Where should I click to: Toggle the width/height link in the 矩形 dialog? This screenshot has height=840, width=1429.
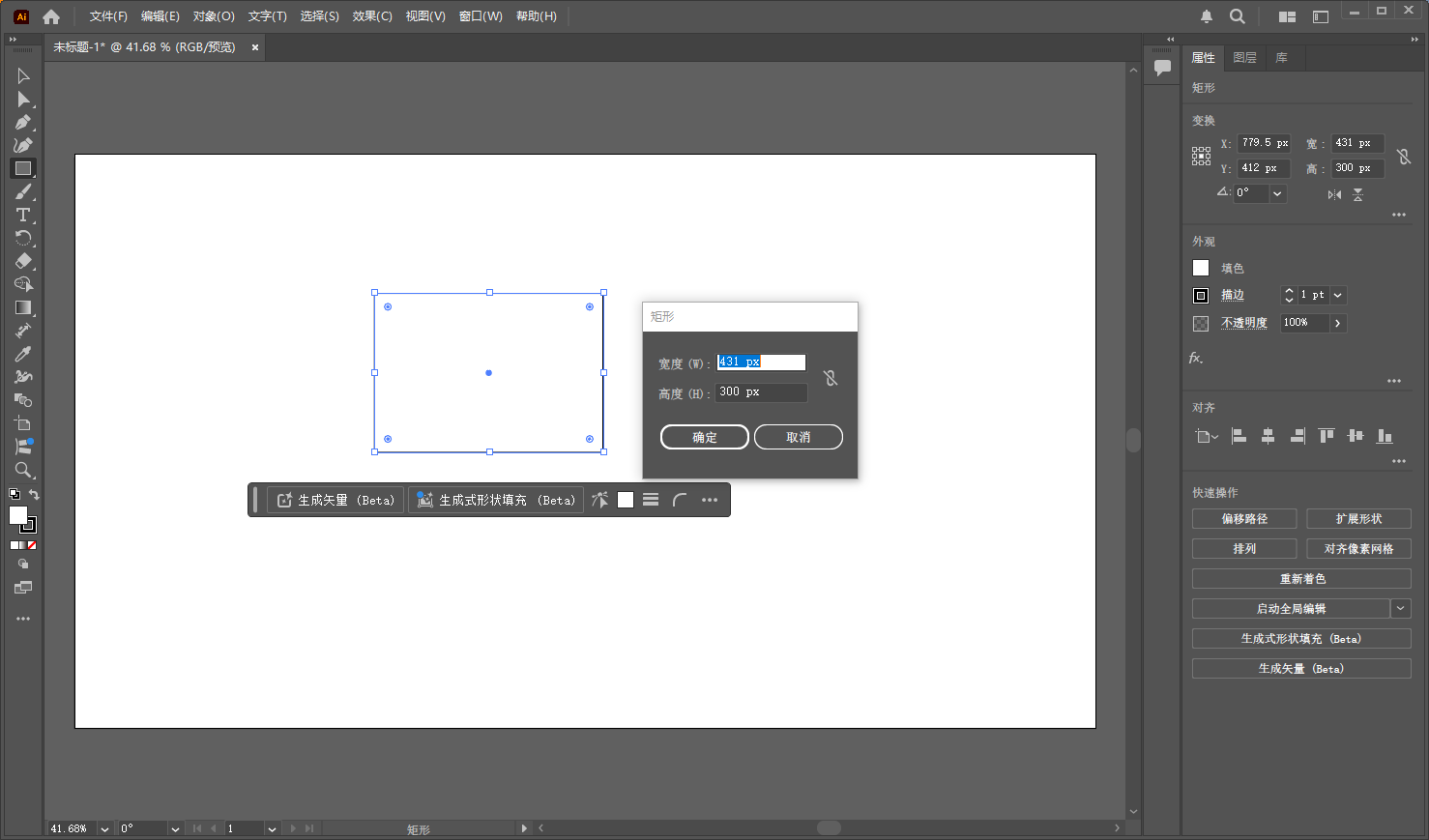click(831, 377)
